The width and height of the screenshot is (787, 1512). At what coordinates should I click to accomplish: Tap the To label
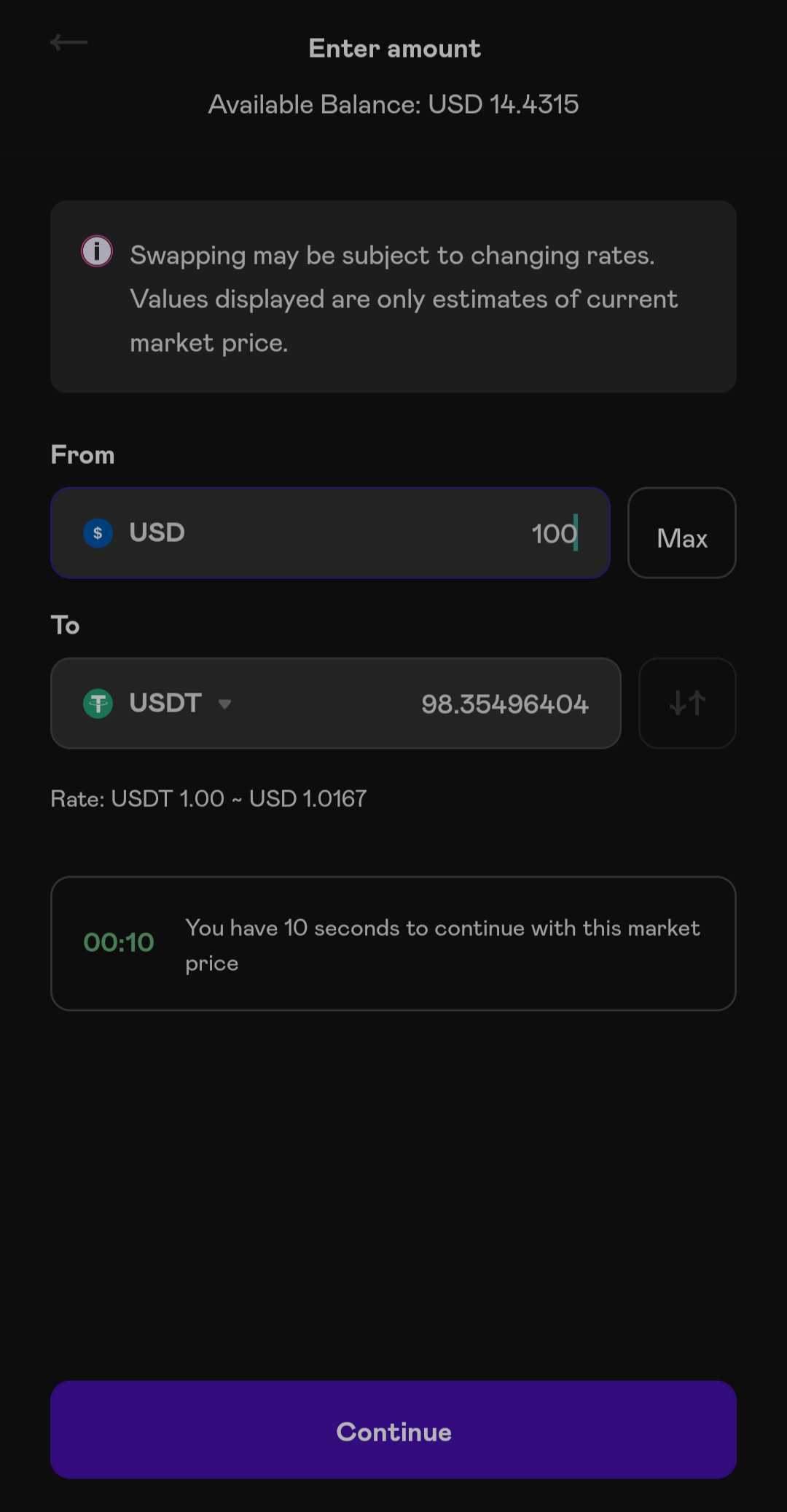[x=65, y=626]
